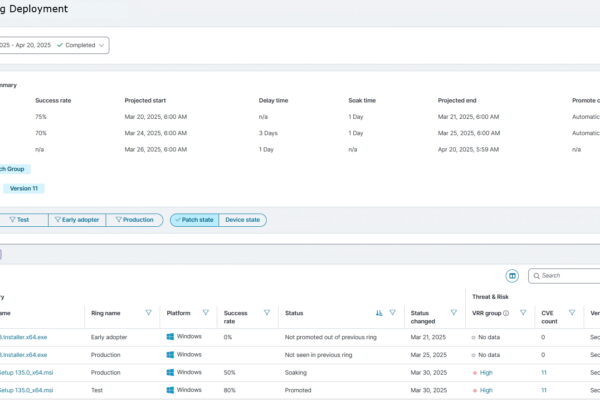Viewport: 600px width, 400px height.
Task: Open the Early adopter installer.x64.exe link
Action: (x=23, y=337)
